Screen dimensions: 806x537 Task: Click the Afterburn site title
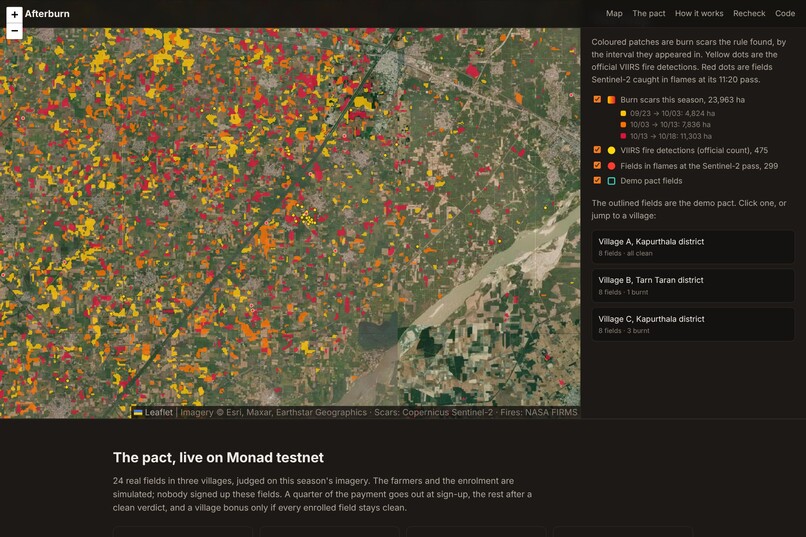pos(47,14)
